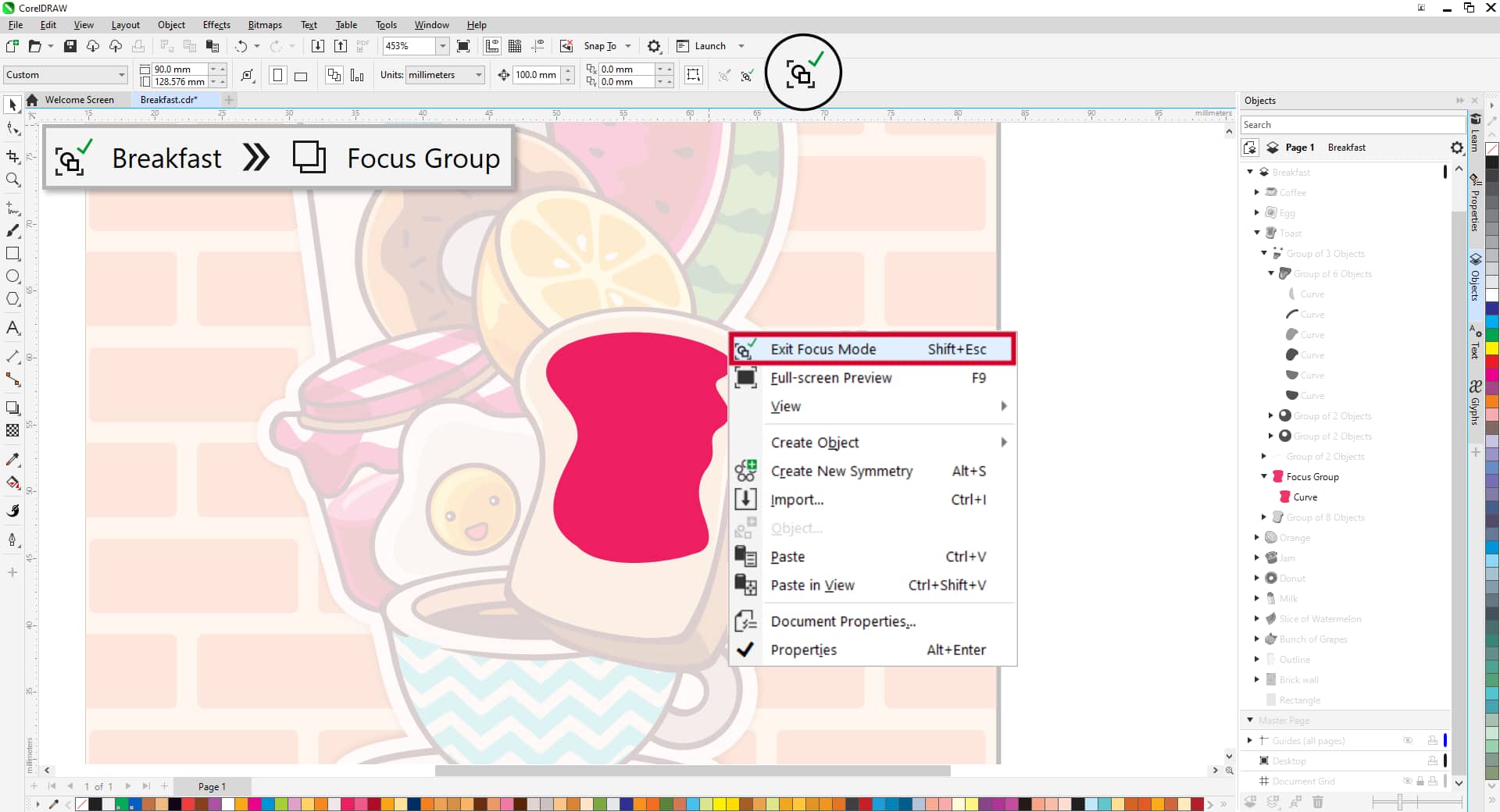Image resolution: width=1500 pixels, height=812 pixels.
Task: Select the Artistic Media brush tool
Action: [x=12, y=230]
